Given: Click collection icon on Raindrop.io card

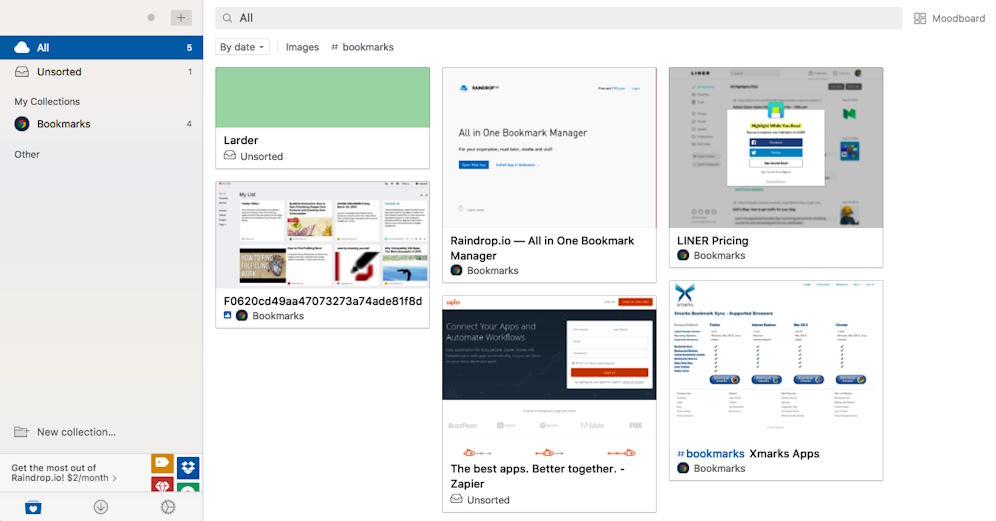Looking at the screenshot, I should click(x=456, y=270).
